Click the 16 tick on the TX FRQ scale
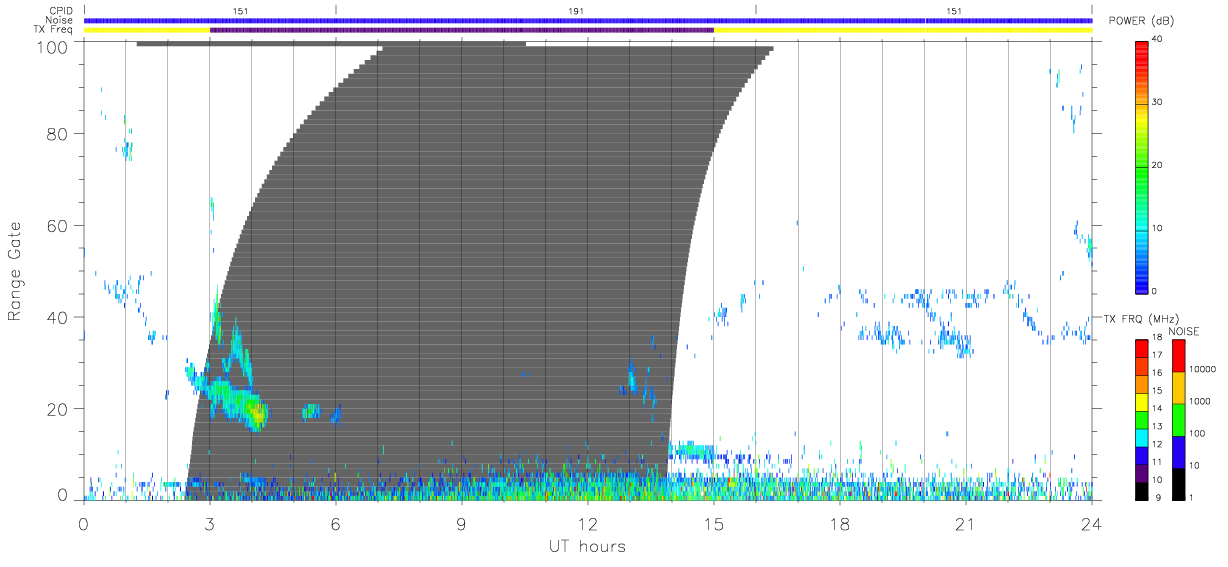Screen dimensions: 1228x567 (x=1156, y=373)
